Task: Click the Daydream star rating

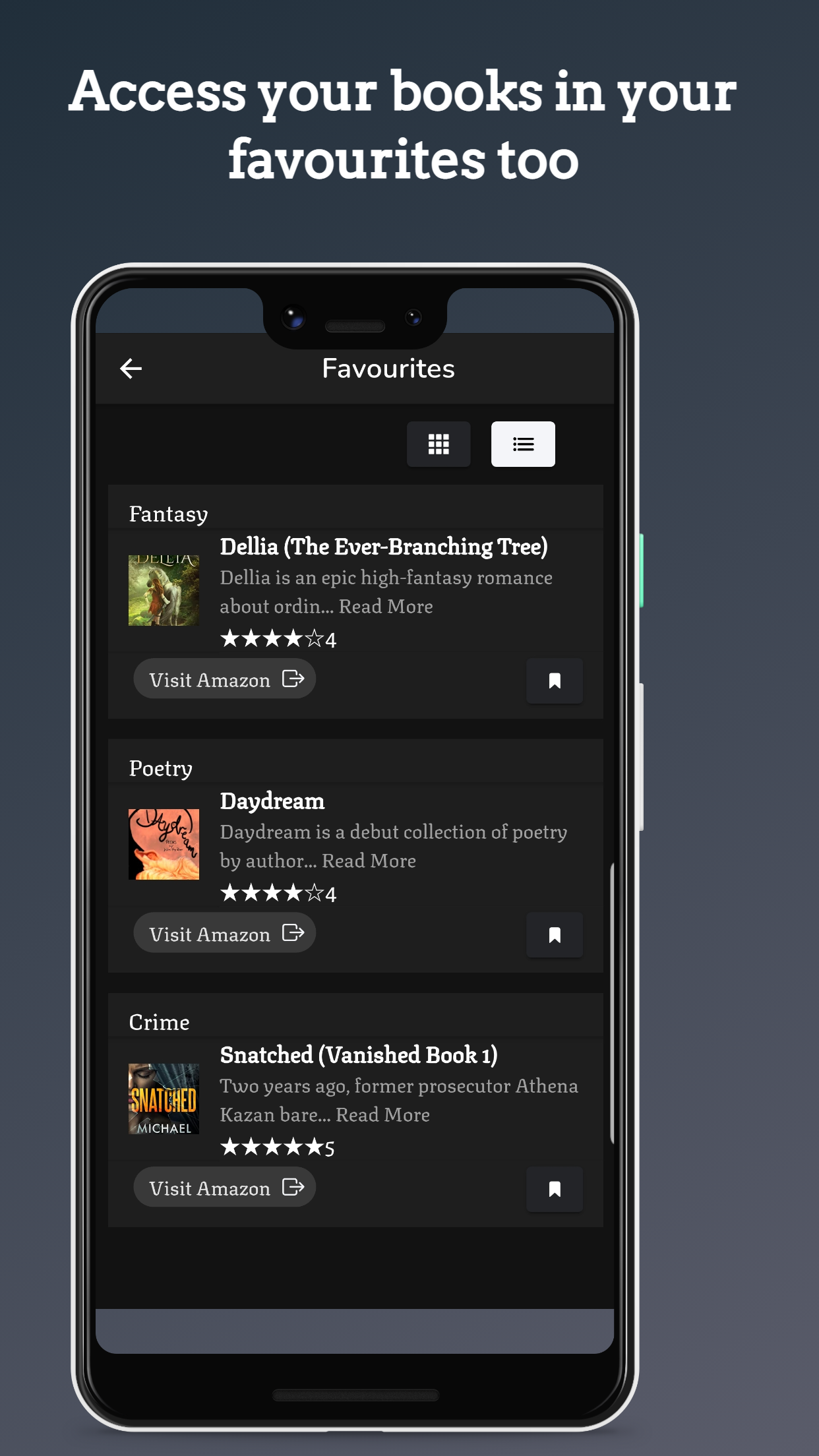Action: tap(278, 894)
